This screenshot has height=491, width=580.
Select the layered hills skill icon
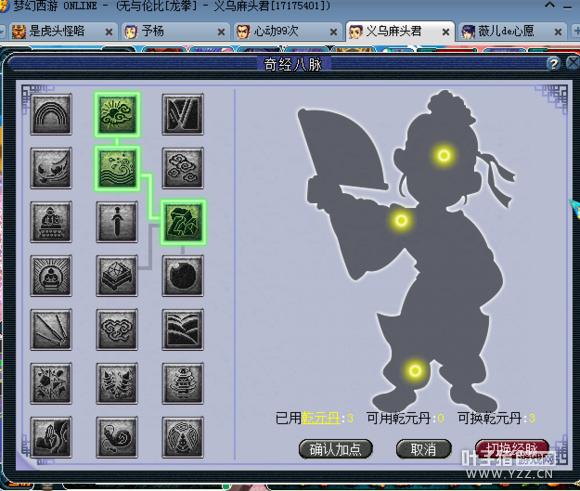183,330
